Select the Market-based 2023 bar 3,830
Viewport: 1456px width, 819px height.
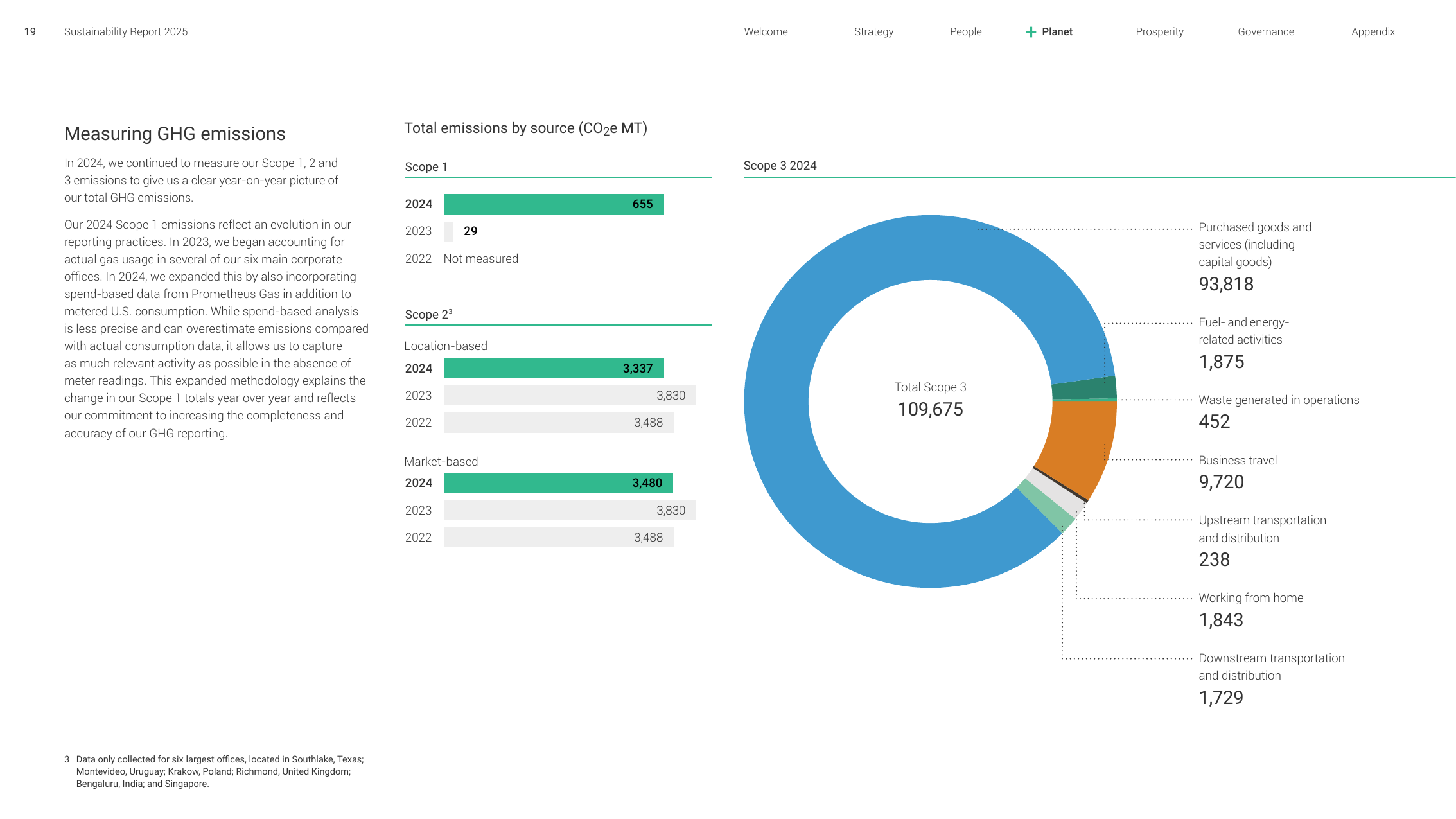pos(570,511)
